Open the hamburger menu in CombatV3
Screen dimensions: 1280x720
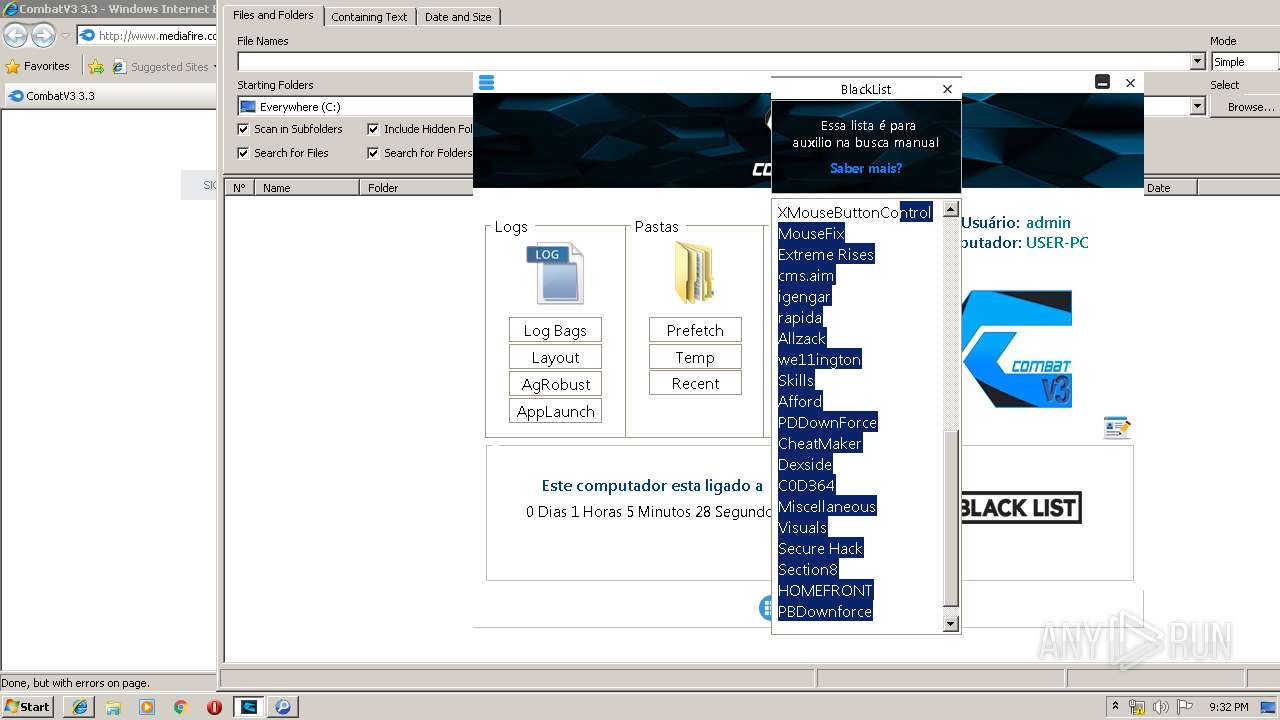(x=487, y=82)
